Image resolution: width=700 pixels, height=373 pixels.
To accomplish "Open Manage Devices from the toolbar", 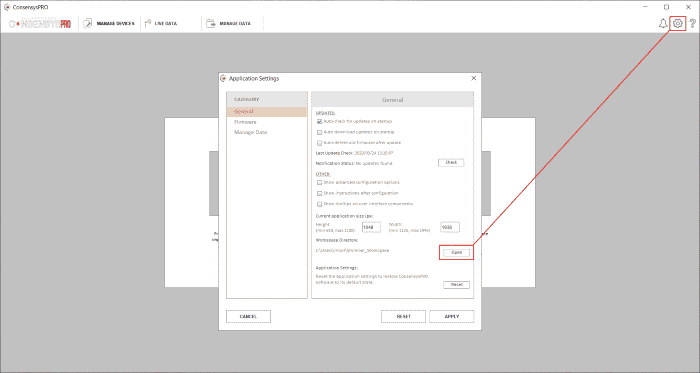I will (x=109, y=24).
